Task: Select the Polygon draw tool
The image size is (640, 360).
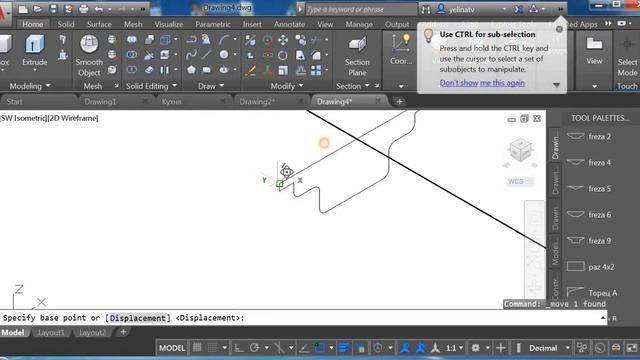Action: click(191, 70)
